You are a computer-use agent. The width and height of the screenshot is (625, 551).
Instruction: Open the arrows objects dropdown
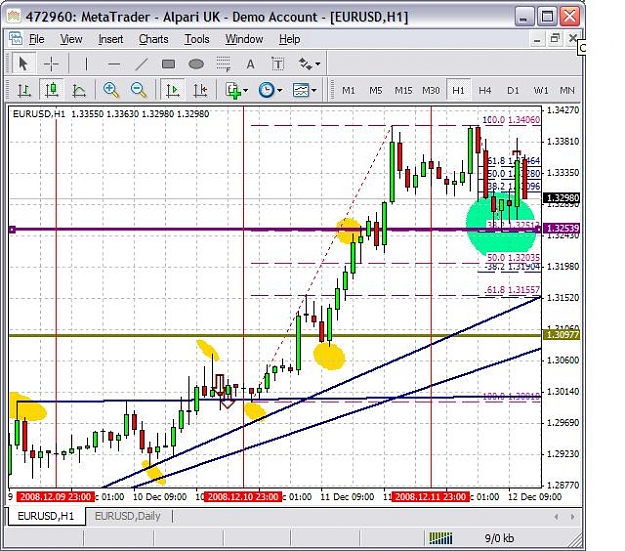[x=309, y=64]
